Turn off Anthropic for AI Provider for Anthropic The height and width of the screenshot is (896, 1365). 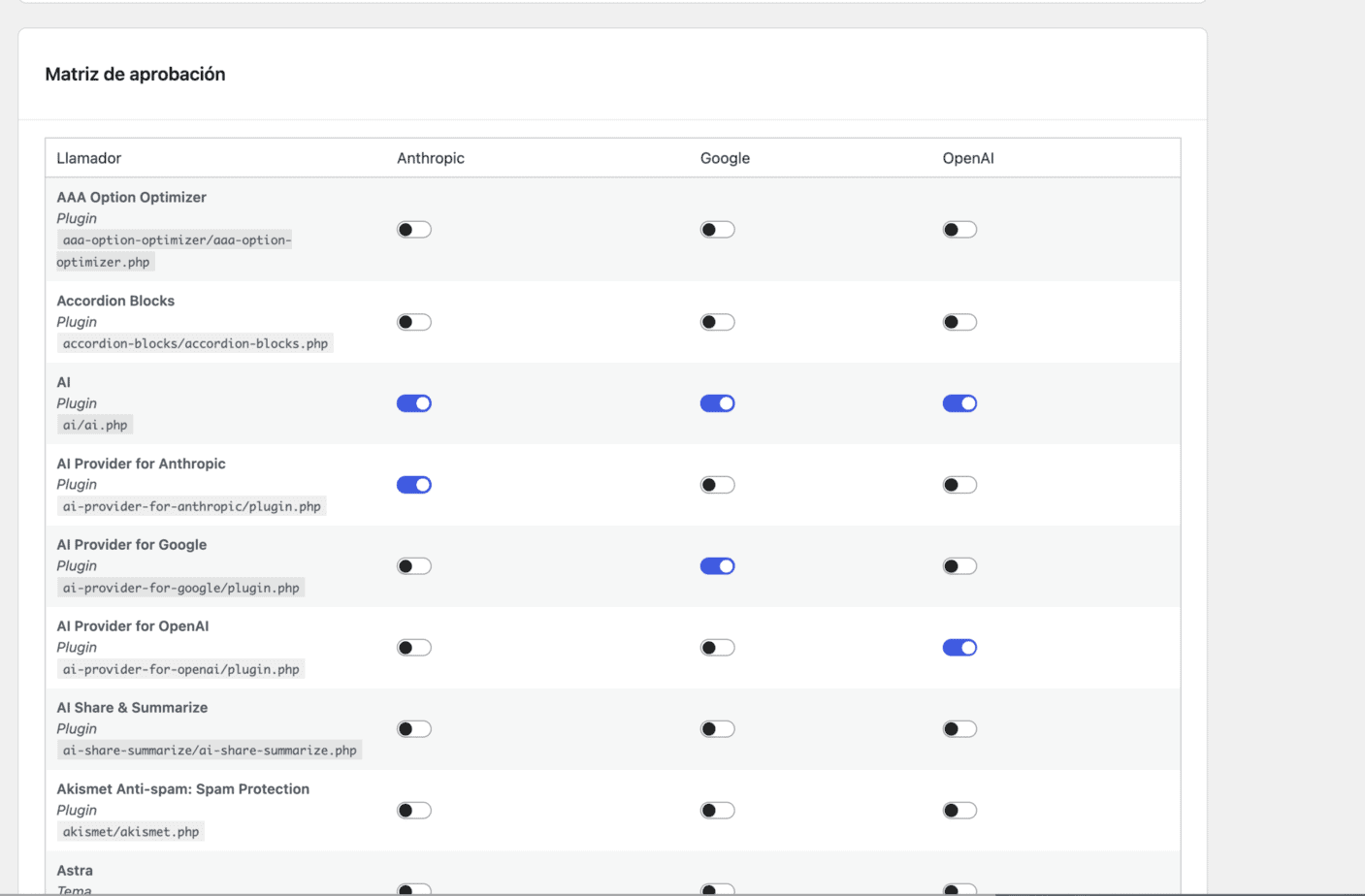[414, 485]
